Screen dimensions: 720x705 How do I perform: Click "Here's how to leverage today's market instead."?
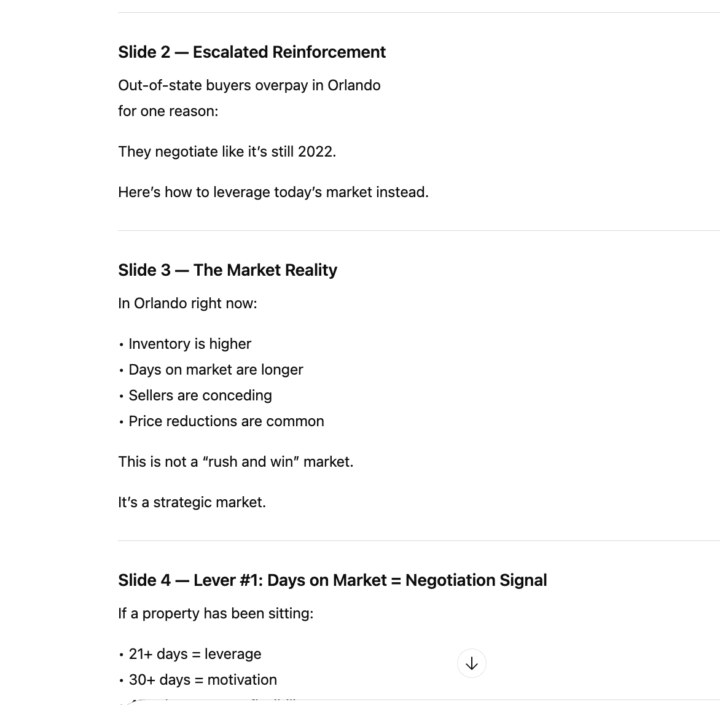click(x=273, y=192)
